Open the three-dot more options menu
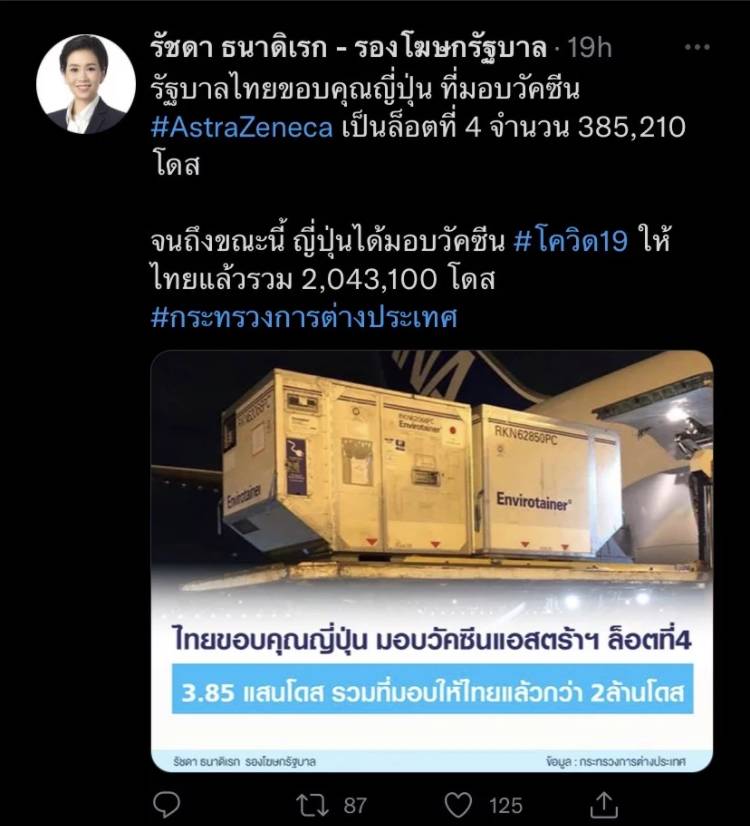 pos(697,47)
